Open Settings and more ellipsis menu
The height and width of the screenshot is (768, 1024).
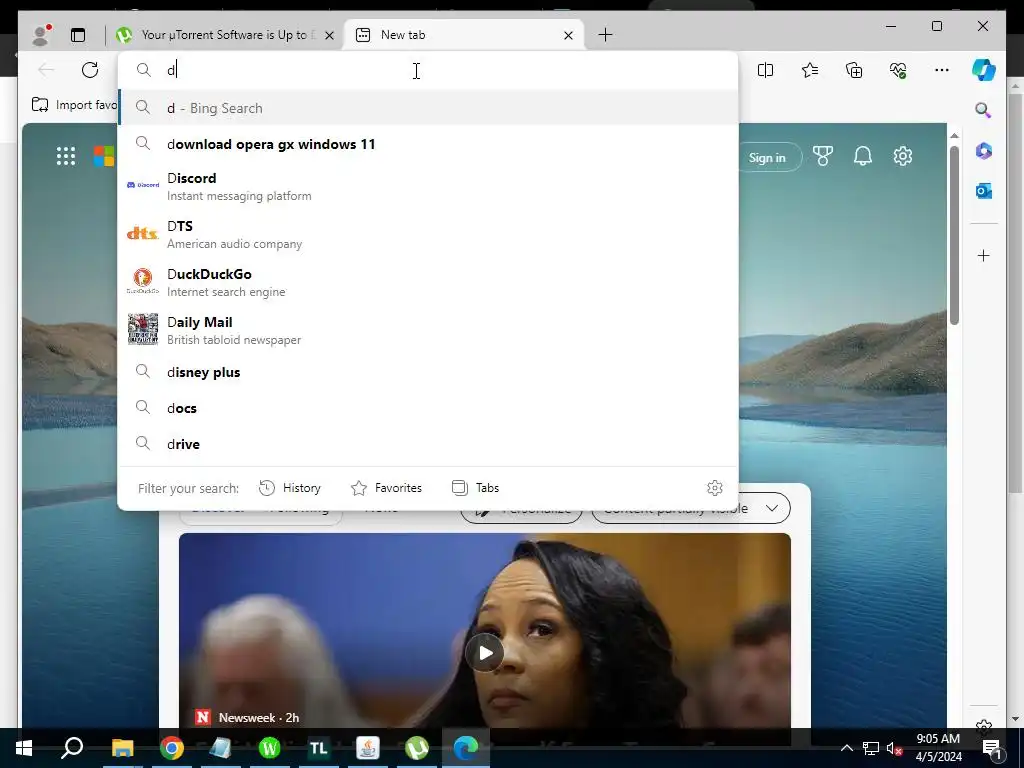pos(942,70)
